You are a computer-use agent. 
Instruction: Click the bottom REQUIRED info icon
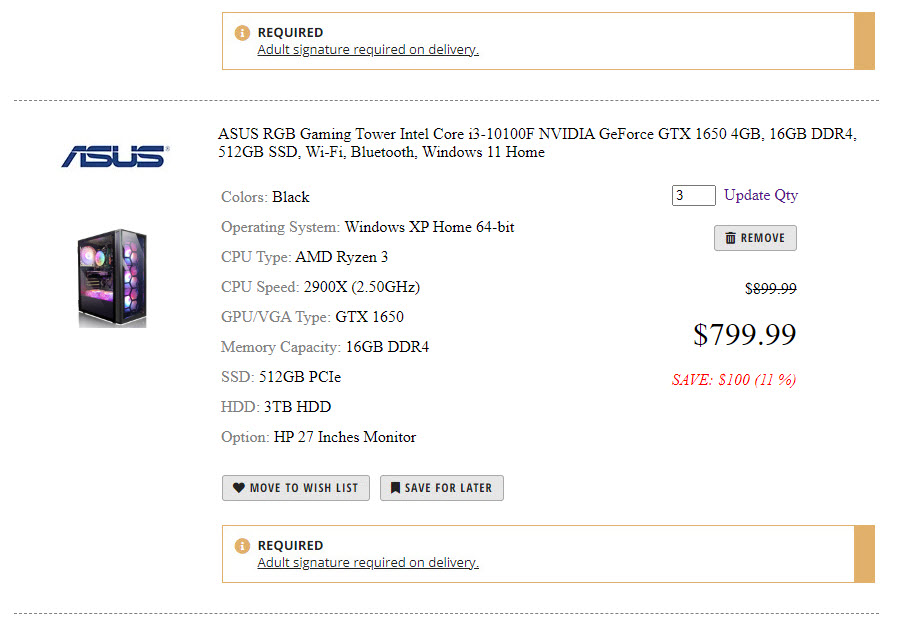[242, 546]
